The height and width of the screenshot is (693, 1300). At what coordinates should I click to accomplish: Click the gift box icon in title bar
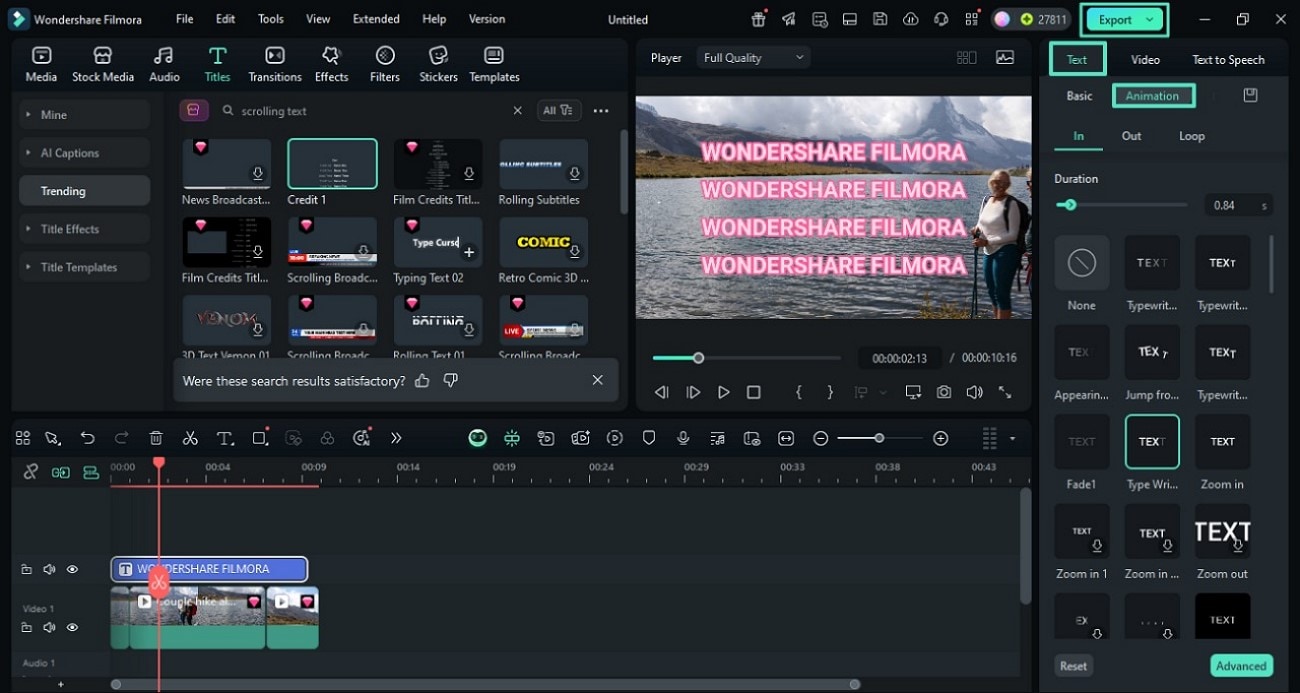759,19
